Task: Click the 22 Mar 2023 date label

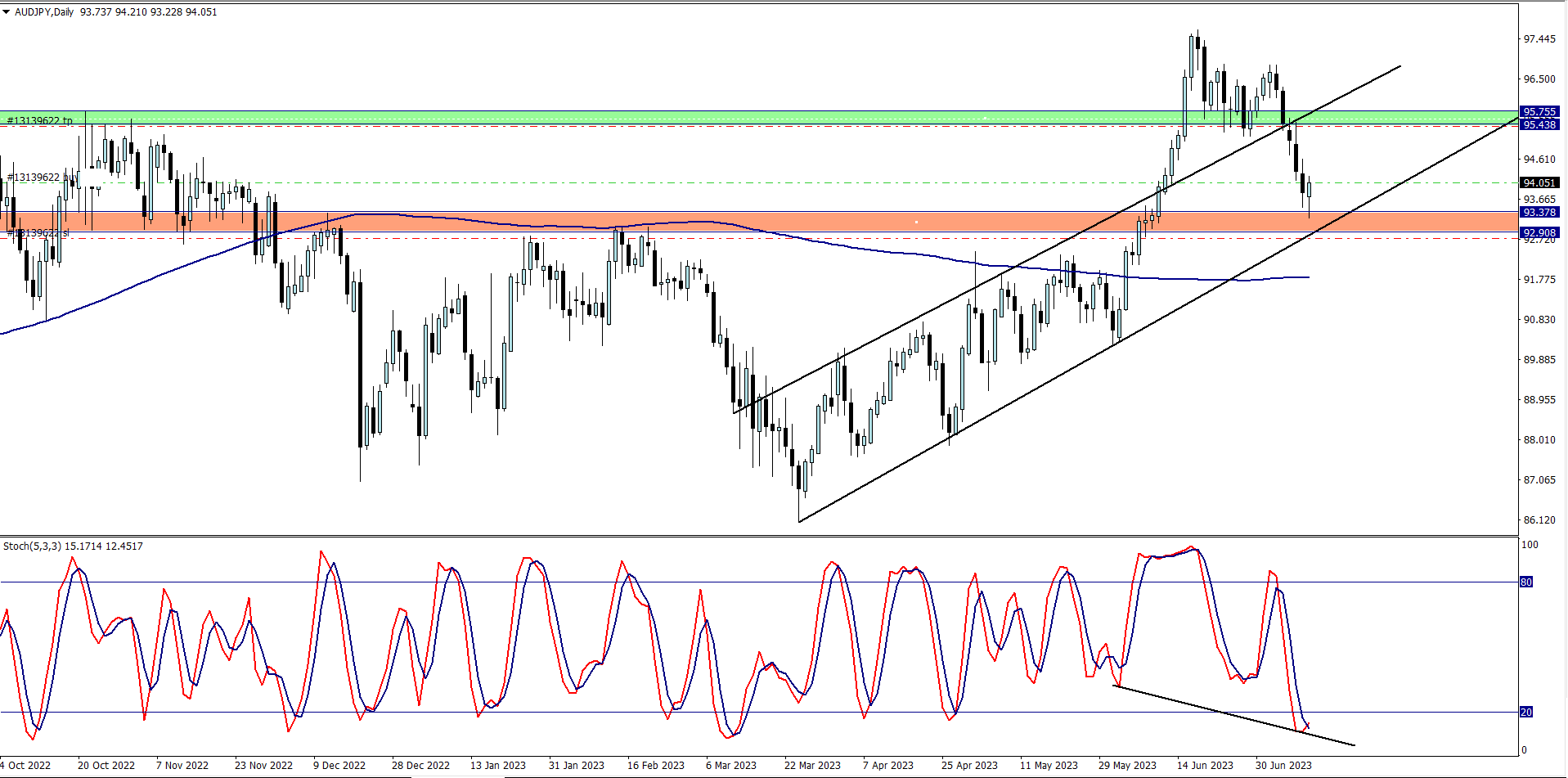Action: pyautogui.click(x=812, y=766)
